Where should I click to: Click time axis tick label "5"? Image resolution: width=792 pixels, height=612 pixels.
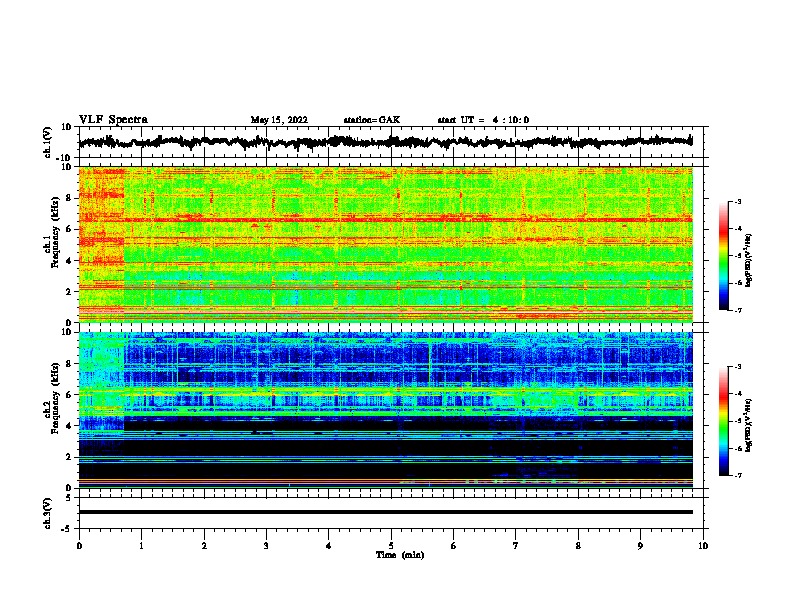pos(391,546)
